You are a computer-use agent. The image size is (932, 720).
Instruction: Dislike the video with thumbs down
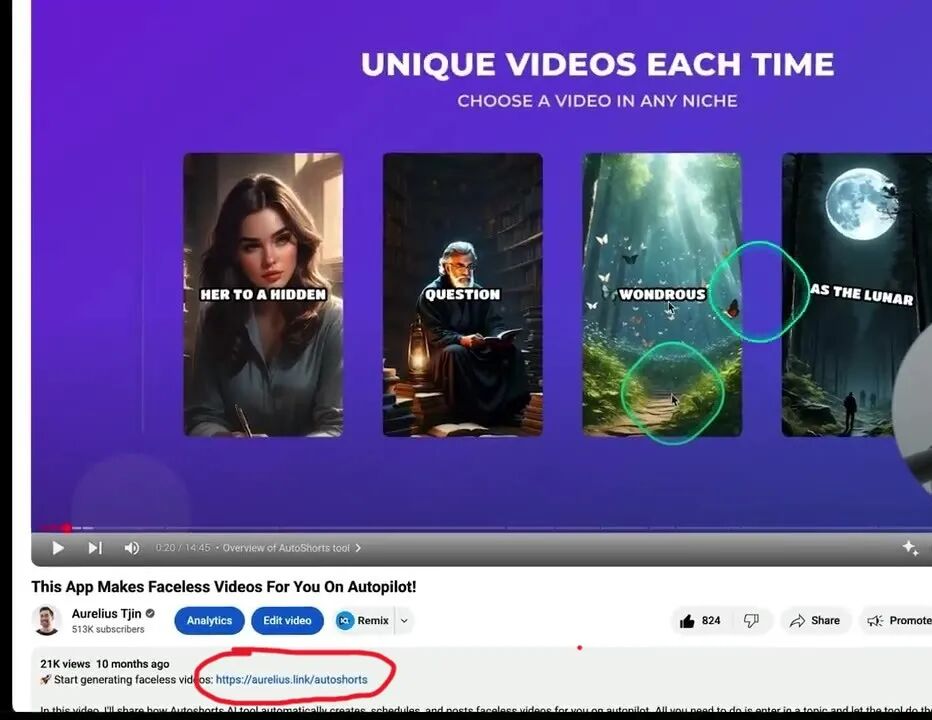[x=751, y=621]
